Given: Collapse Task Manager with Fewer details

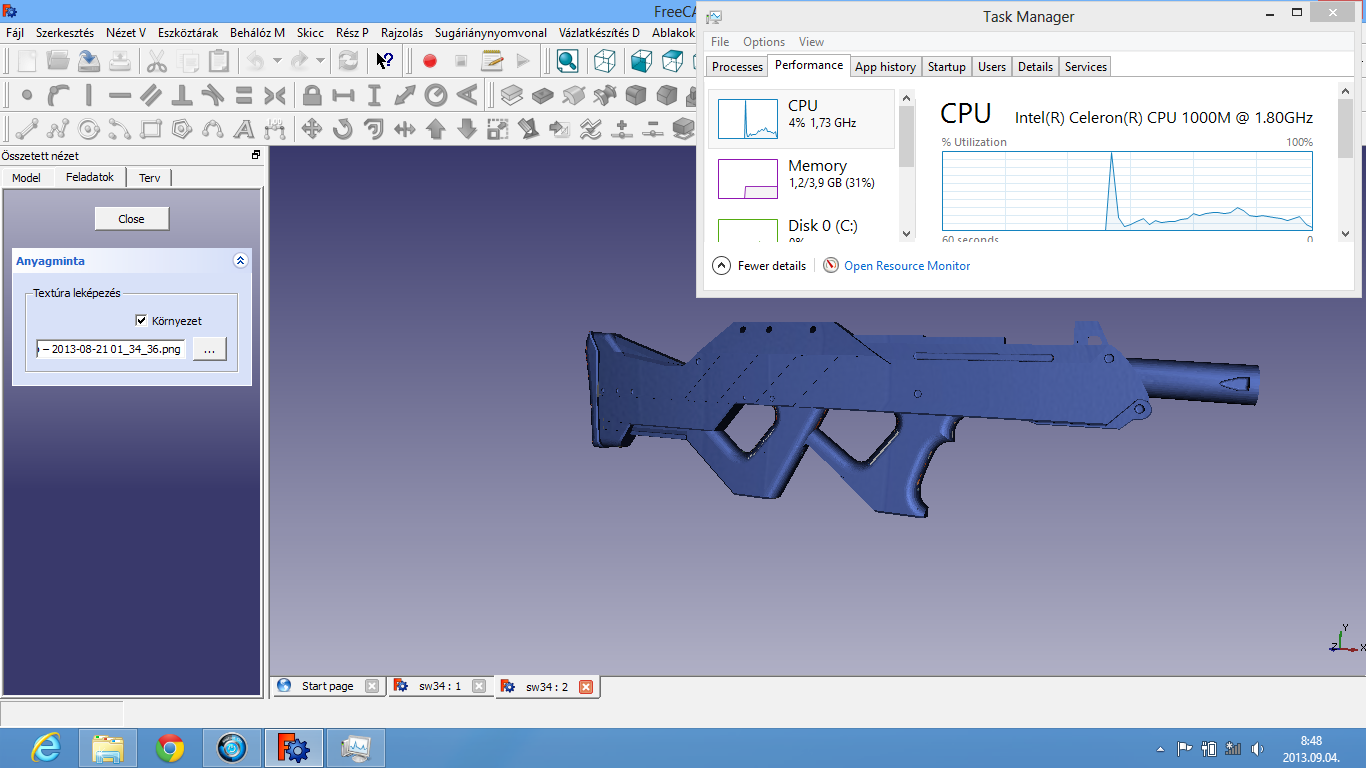Looking at the screenshot, I should 759,266.
